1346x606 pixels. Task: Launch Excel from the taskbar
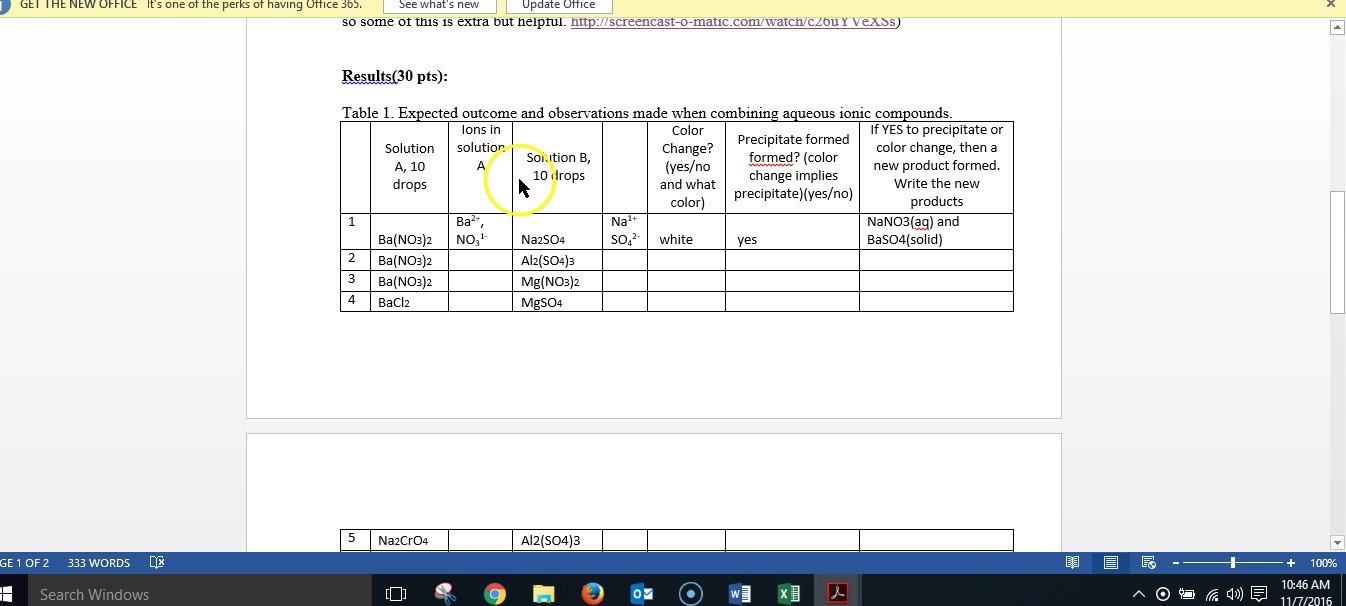[789, 594]
